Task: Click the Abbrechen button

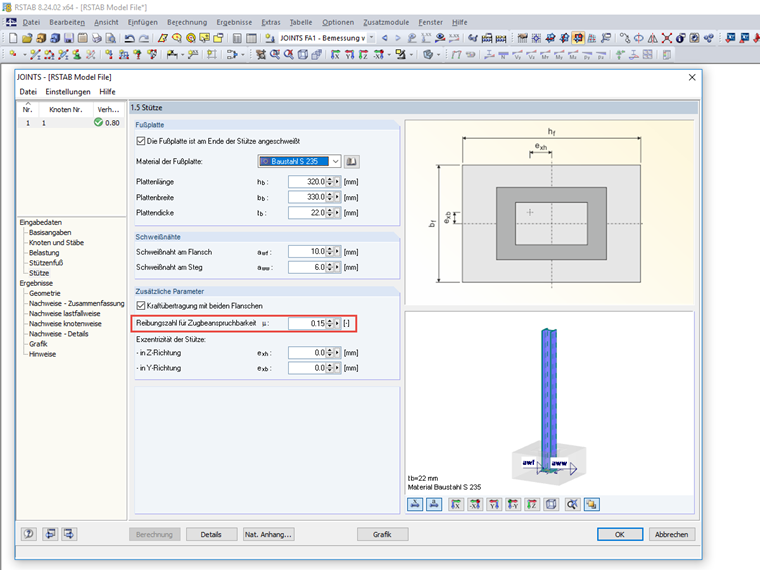Action: (x=672, y=534)
